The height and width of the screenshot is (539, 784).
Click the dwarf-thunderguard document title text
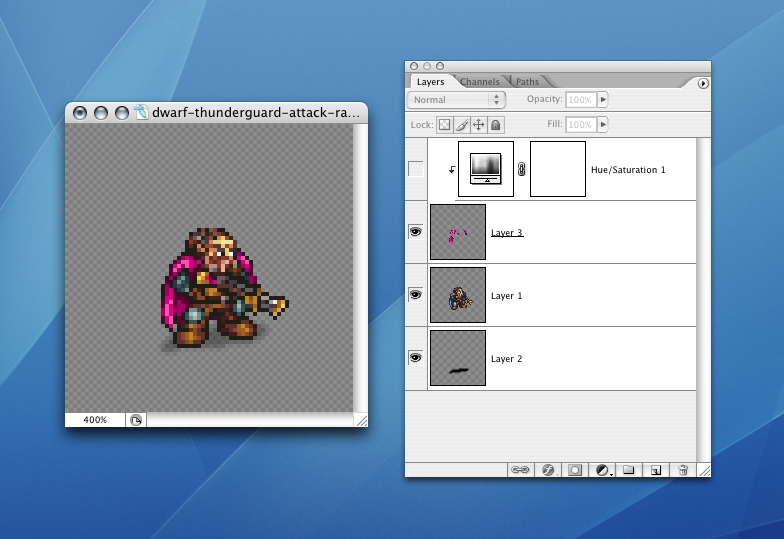256,112
